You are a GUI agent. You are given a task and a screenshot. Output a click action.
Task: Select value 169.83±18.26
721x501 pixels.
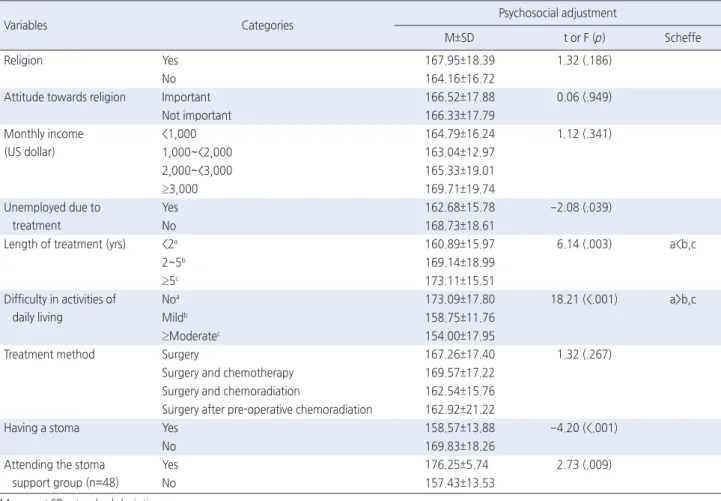point(460,446)
